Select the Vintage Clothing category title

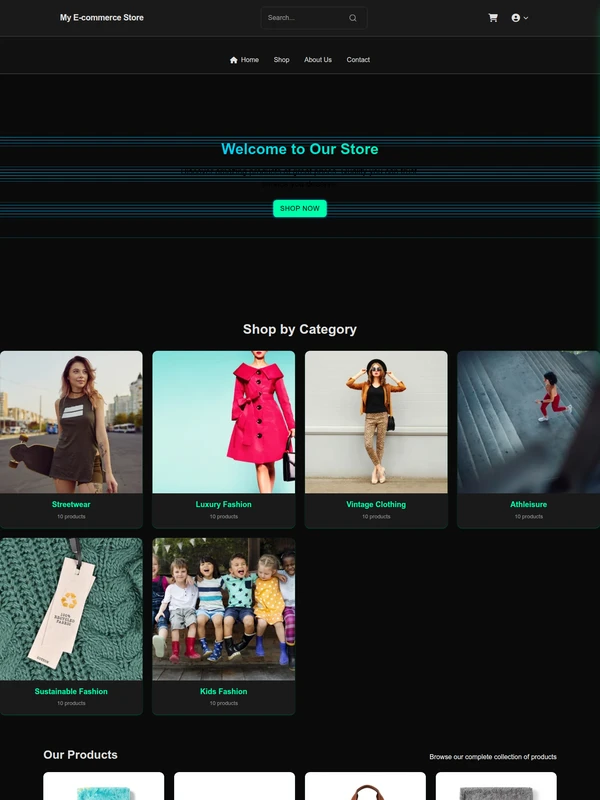click(376, 504)
